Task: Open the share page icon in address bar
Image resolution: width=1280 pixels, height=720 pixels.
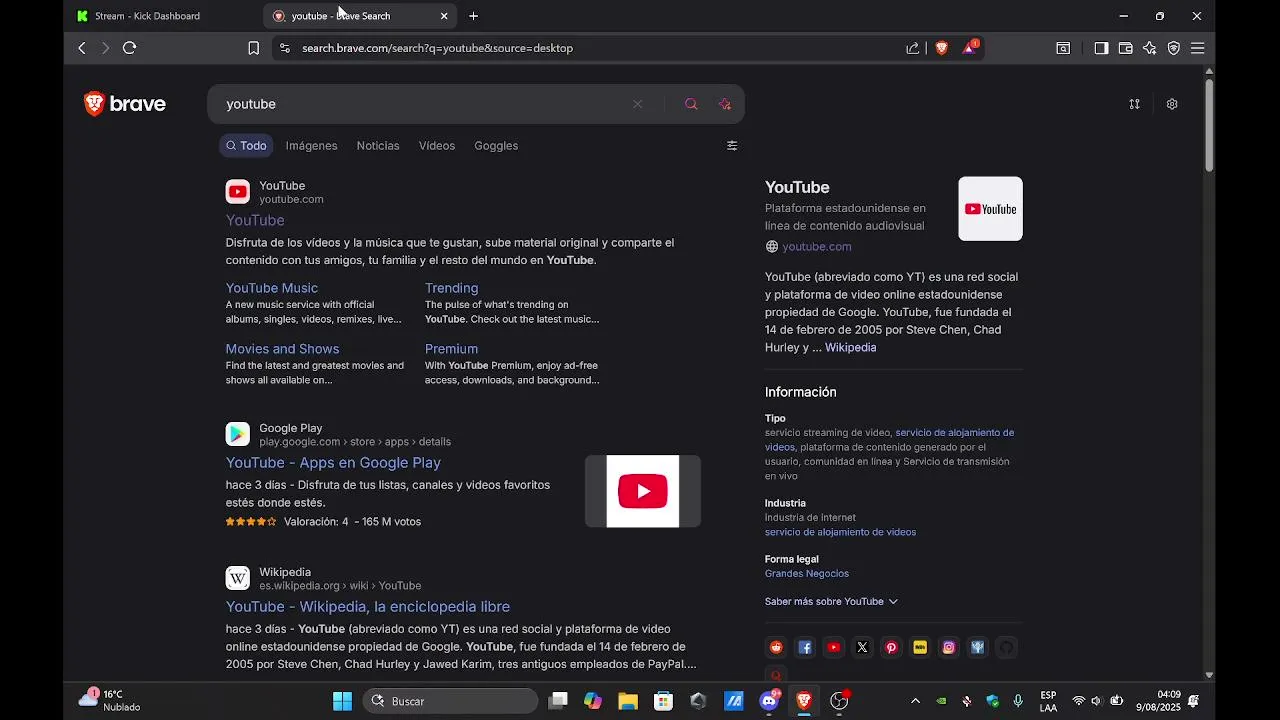Action: tap(912, 48)
